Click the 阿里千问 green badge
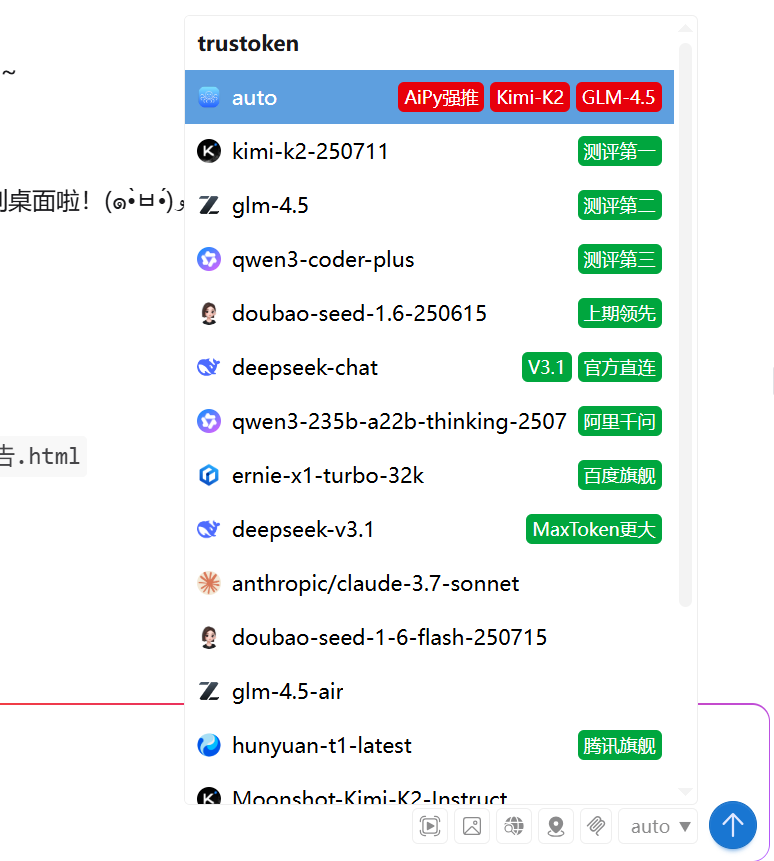Viewport: 774px width, 861px height. click(x=620, y=421)
